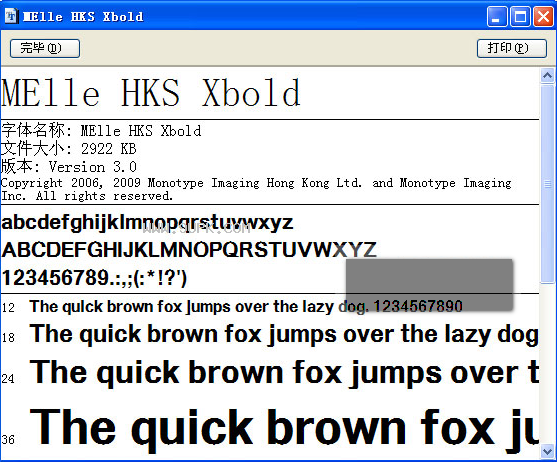The image size is (557, 462).
Task: Click the 打印(P) print button
Action: (512, 48)
